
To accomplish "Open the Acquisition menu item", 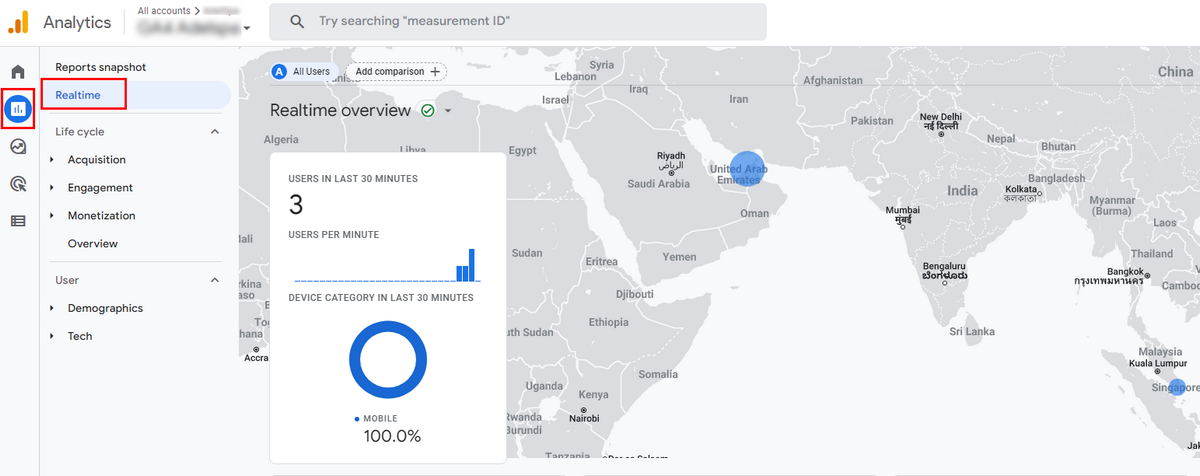I will pyautogui.click(x=97, y=160).
